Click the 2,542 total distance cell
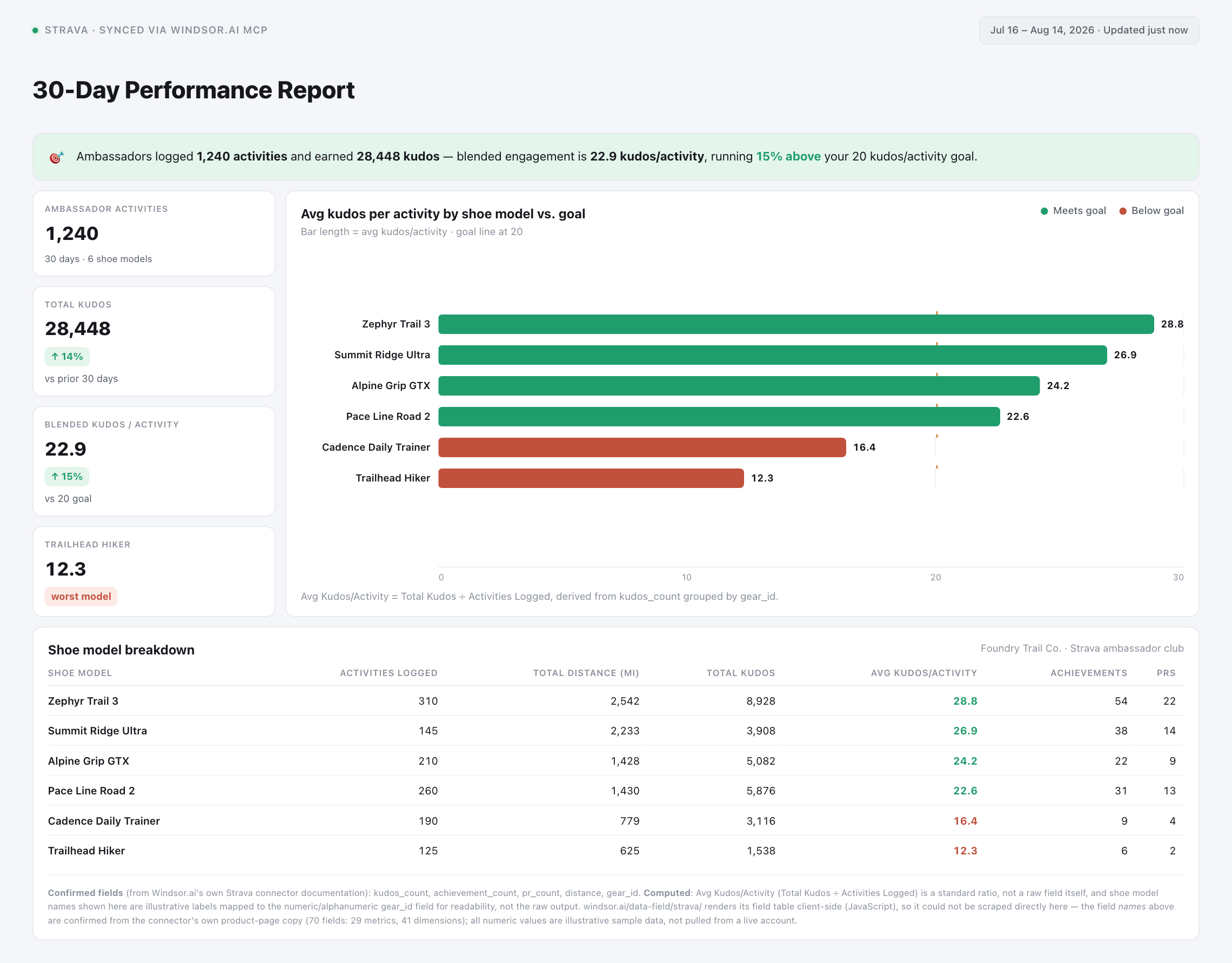 625,701
